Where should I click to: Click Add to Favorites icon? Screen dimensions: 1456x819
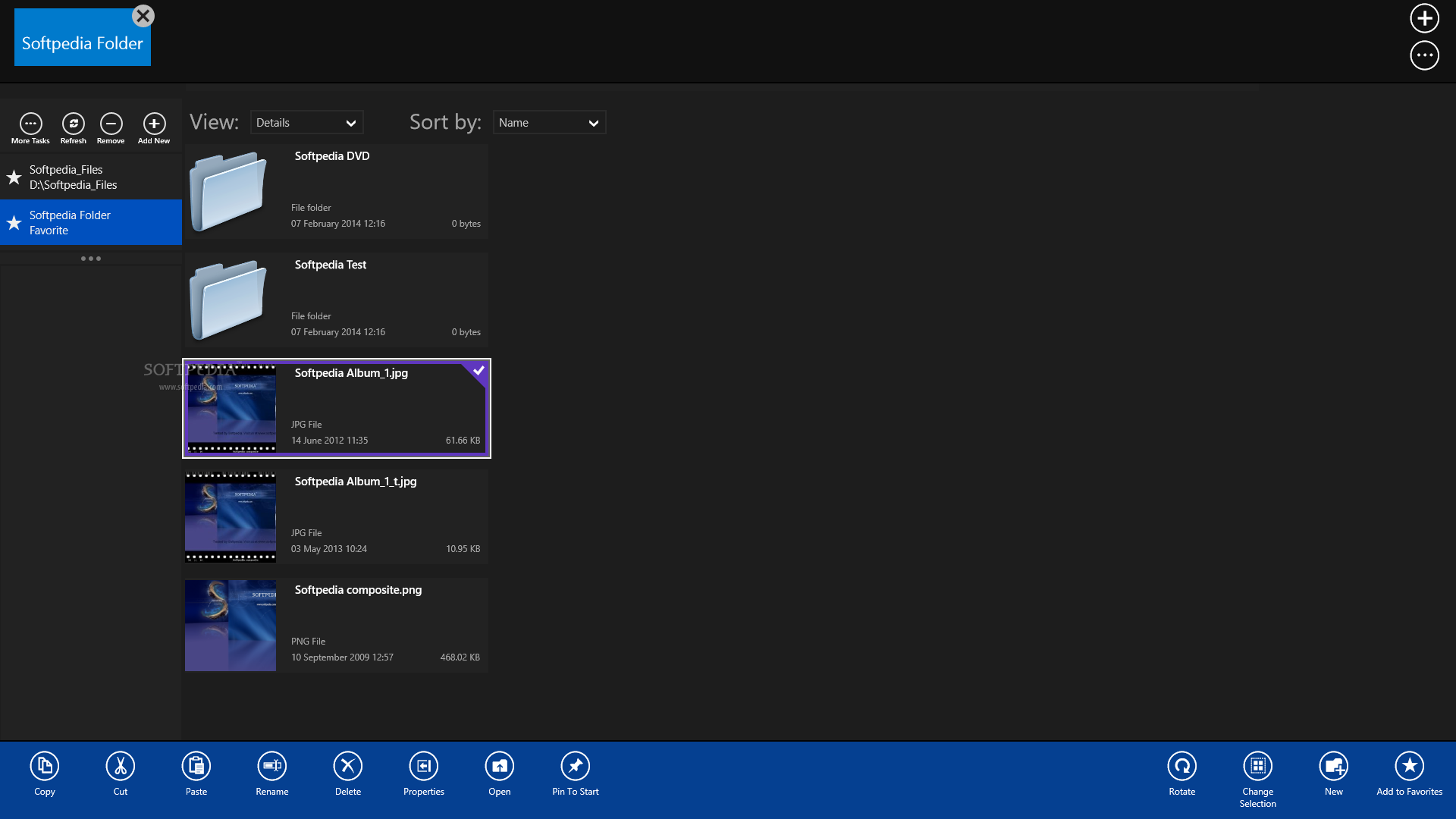click(1410, 766)
